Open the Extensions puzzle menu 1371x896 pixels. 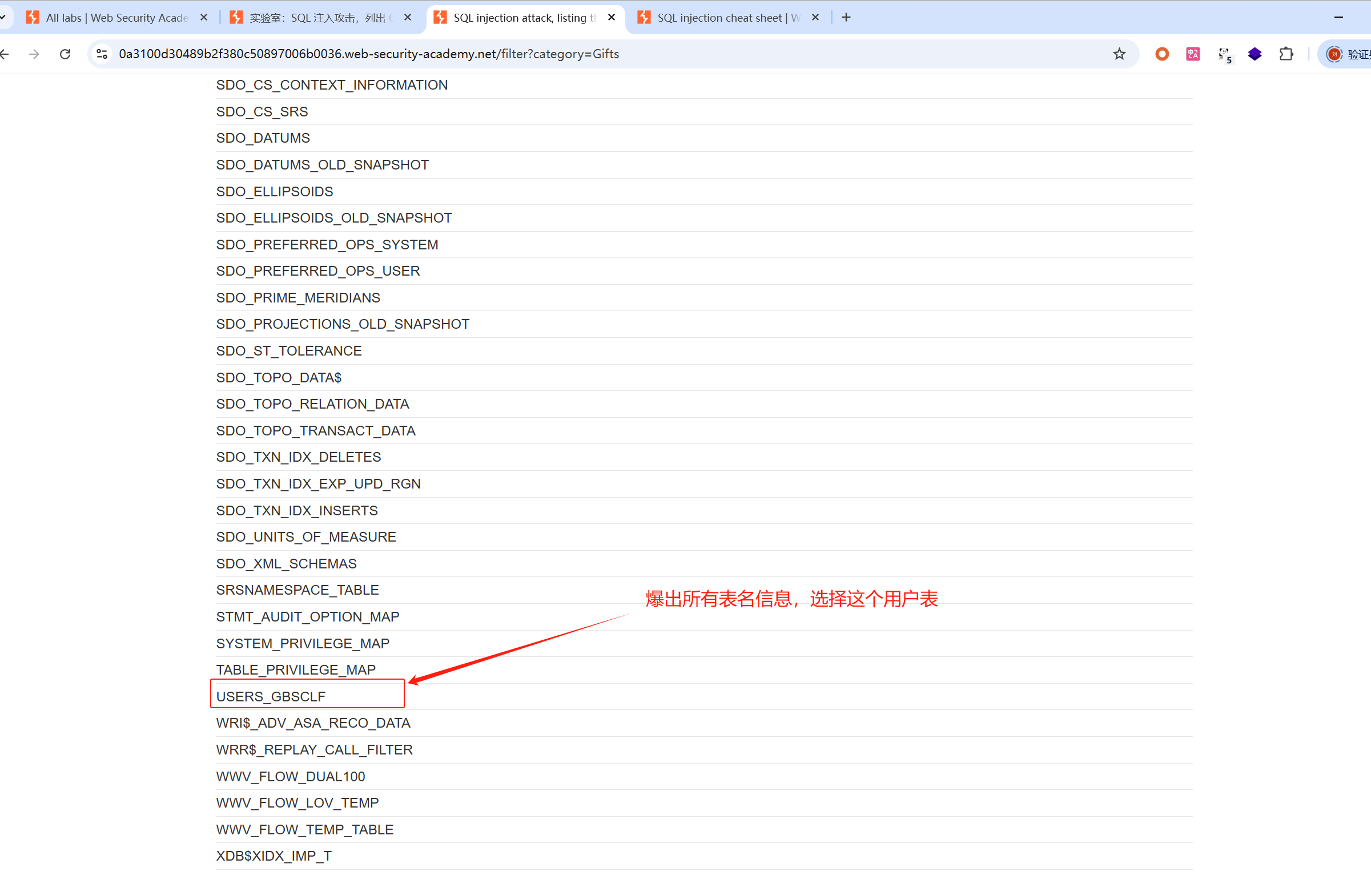(x=1286, y=54)
